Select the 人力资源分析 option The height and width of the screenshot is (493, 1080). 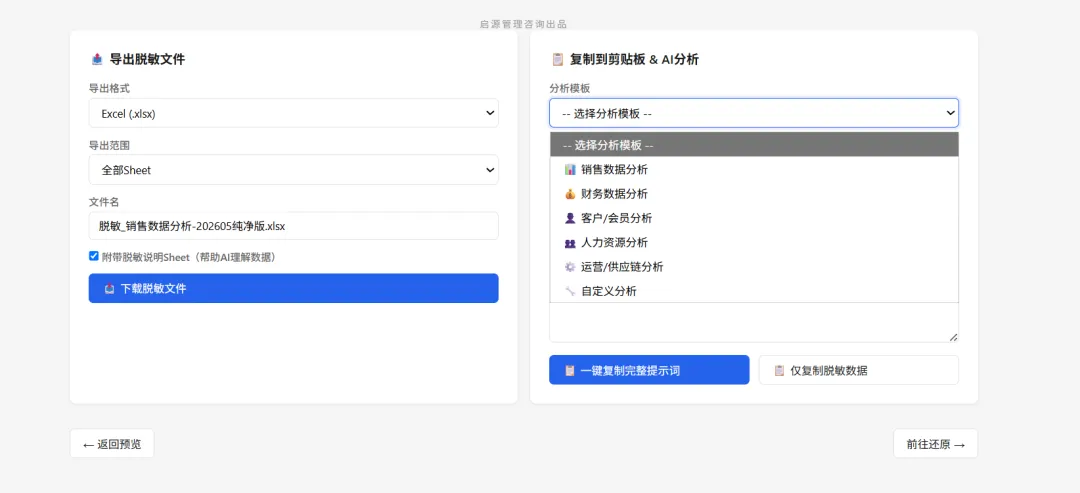tap(754, 242)
